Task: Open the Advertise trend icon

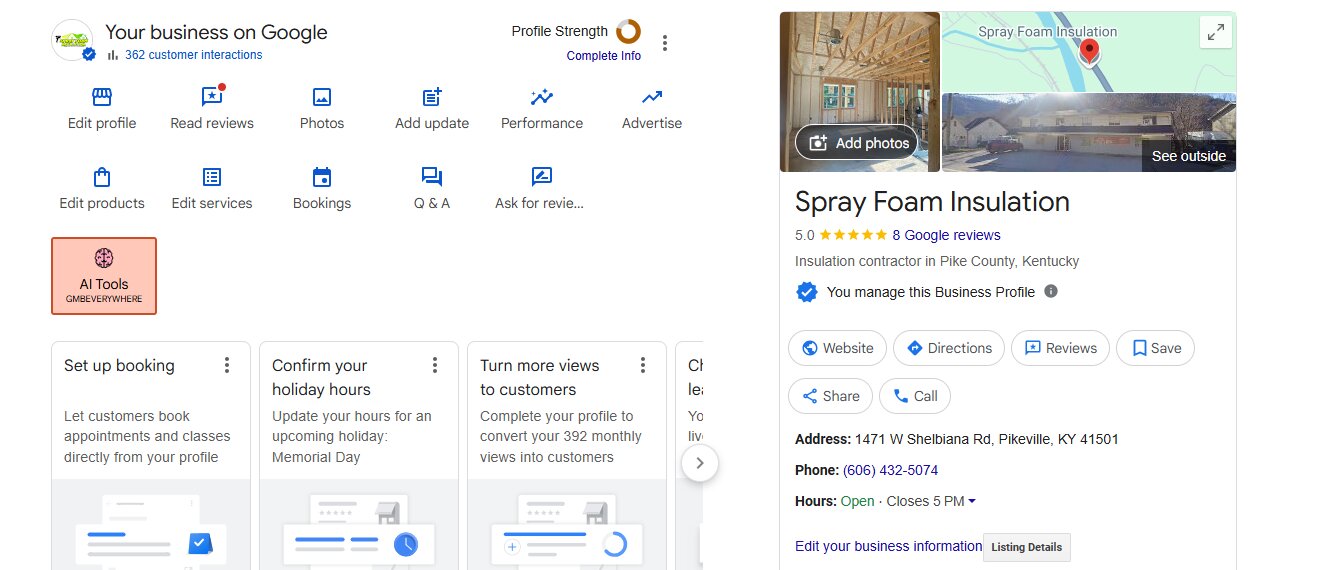Action: pyautogui.click(x=652, y=97)
